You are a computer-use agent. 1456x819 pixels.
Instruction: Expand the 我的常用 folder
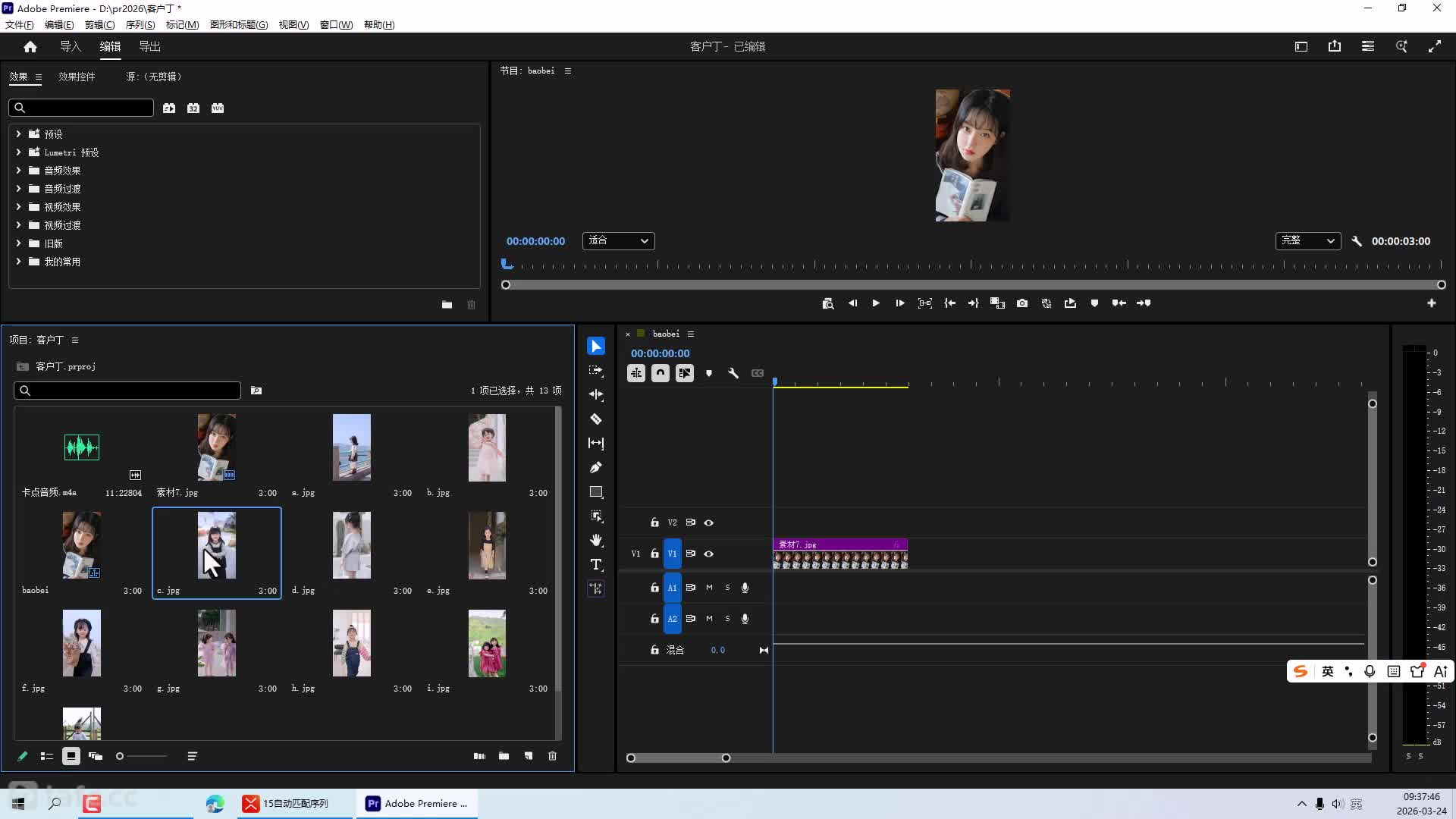click(18, 262)
